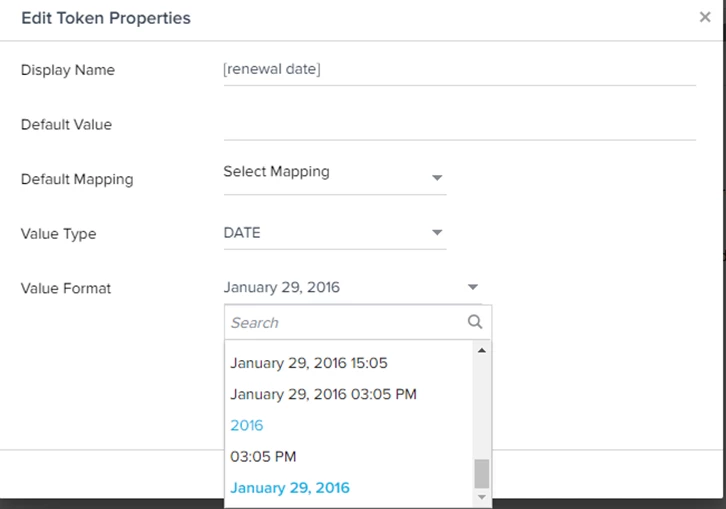Click the scrollbar track above the thumb
The width and height of the screenshot is (726, 509).
(482, 408)
